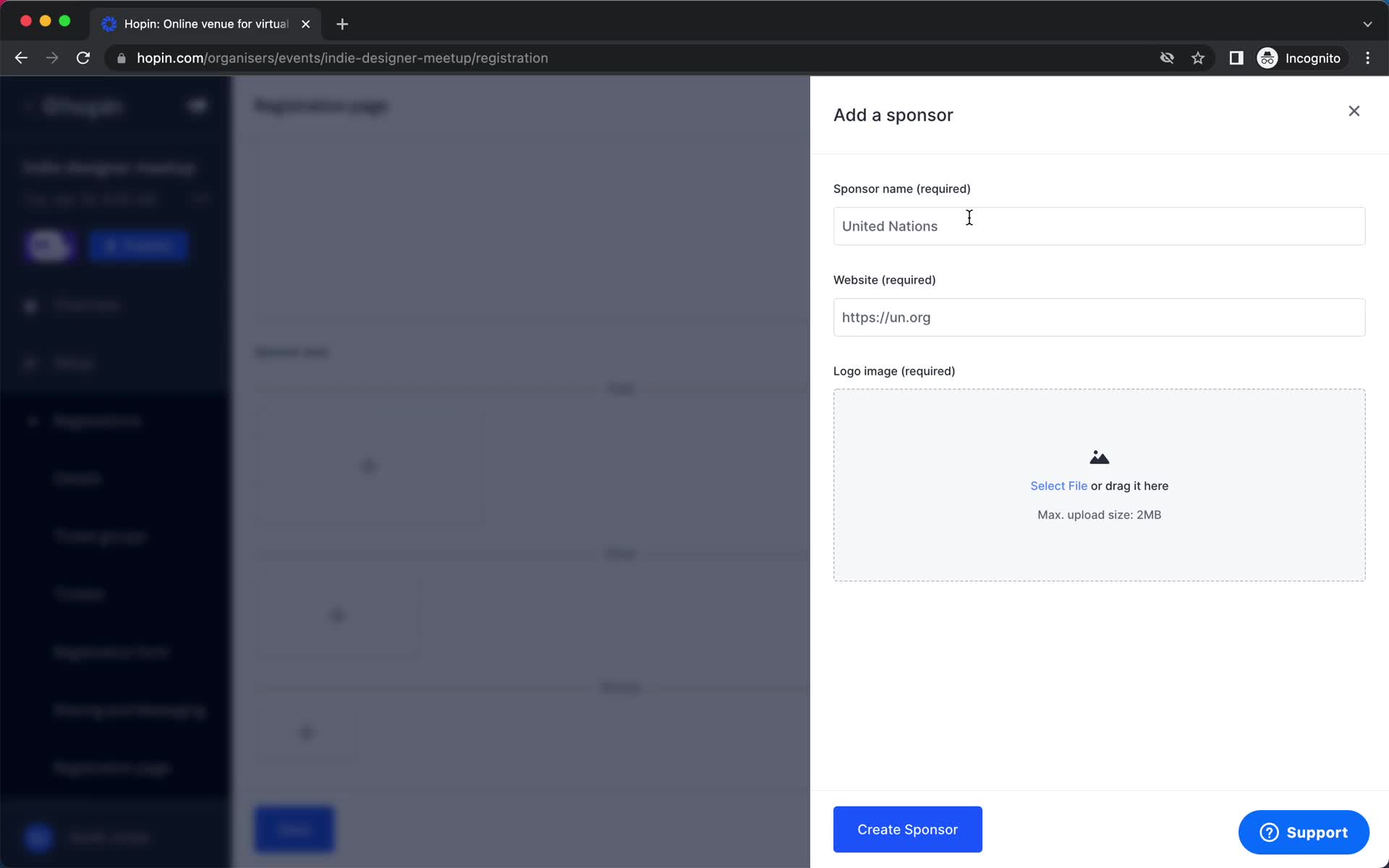Click the 'Website (required)' label
Screen dimensions: 1389x868
click(884, 280)
